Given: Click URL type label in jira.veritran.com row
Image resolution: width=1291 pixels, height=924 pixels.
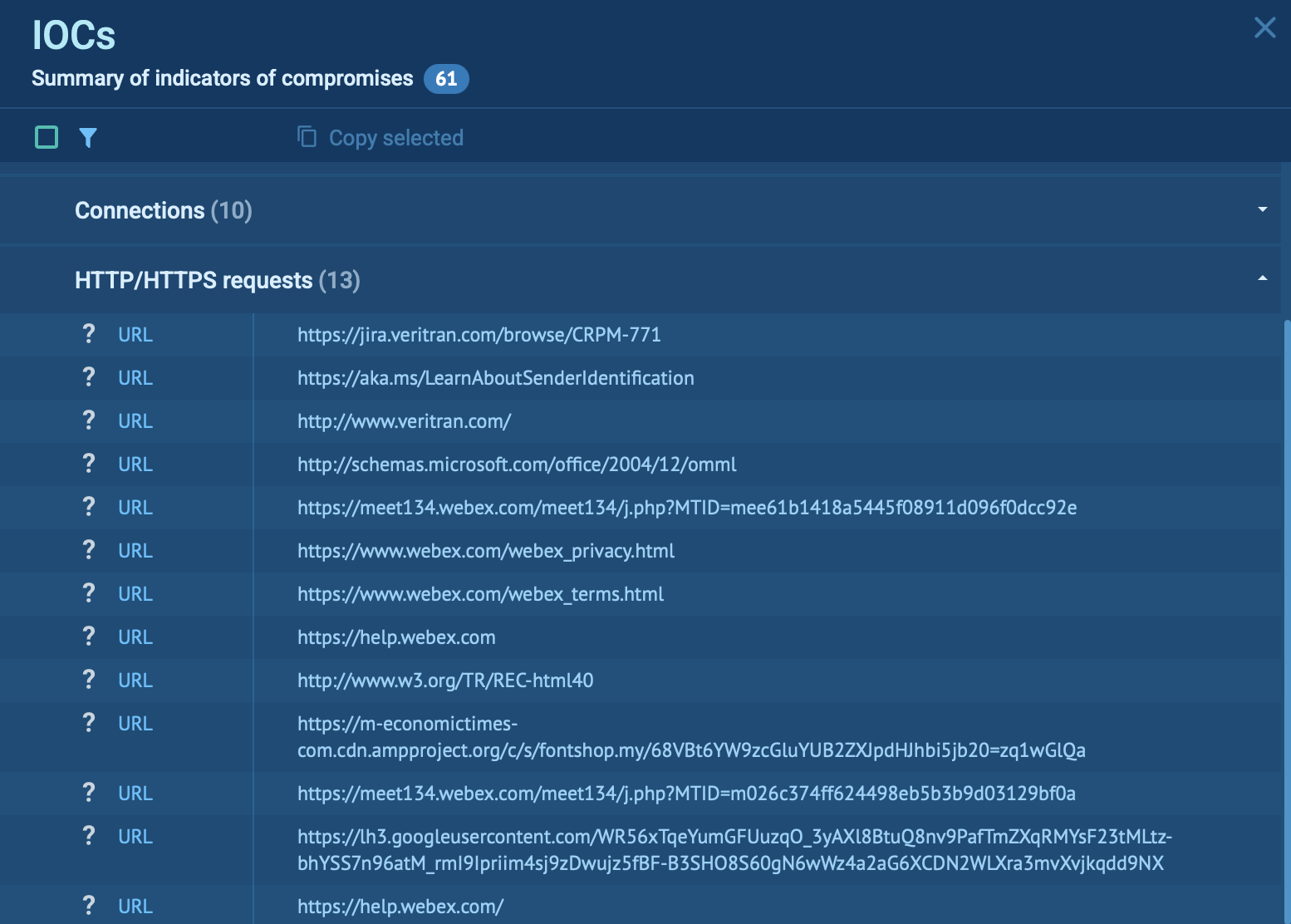Looking at the screenshot, I should pyautogui.click(x=135, y=335).
